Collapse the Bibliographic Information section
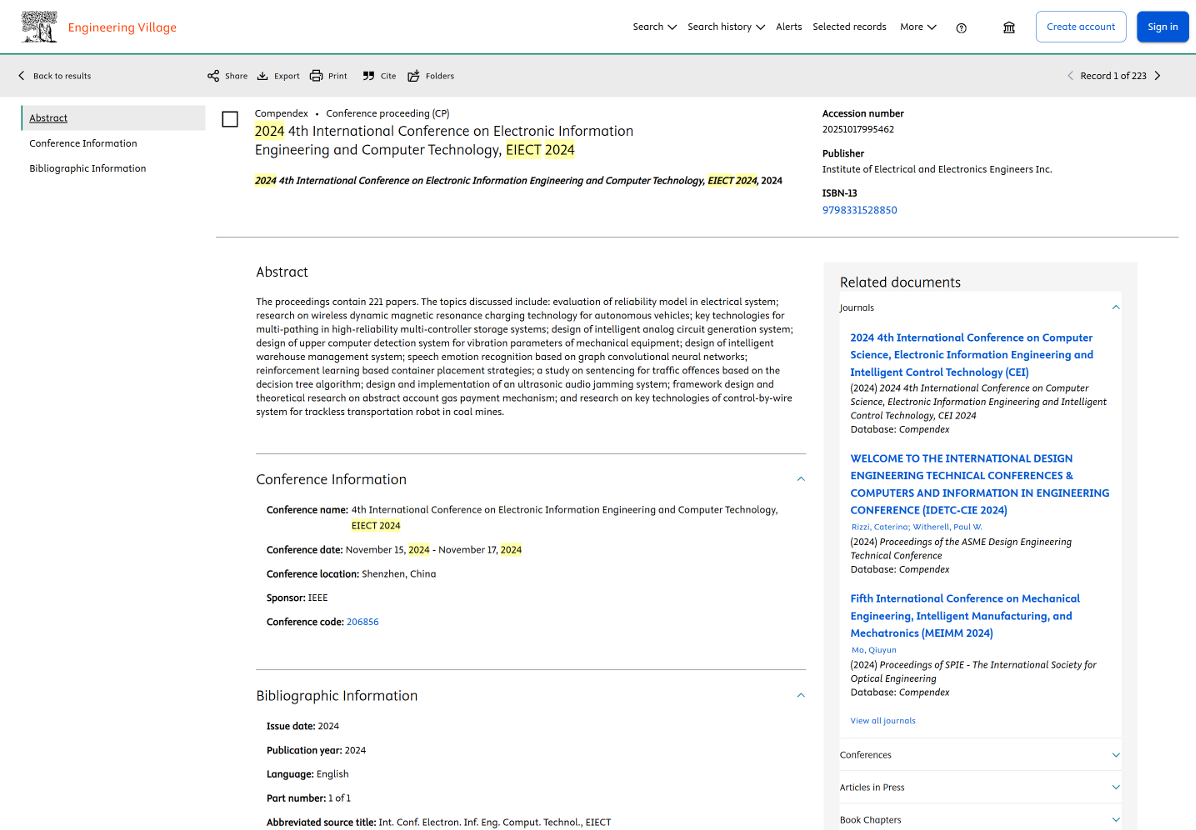 (801, 695)
